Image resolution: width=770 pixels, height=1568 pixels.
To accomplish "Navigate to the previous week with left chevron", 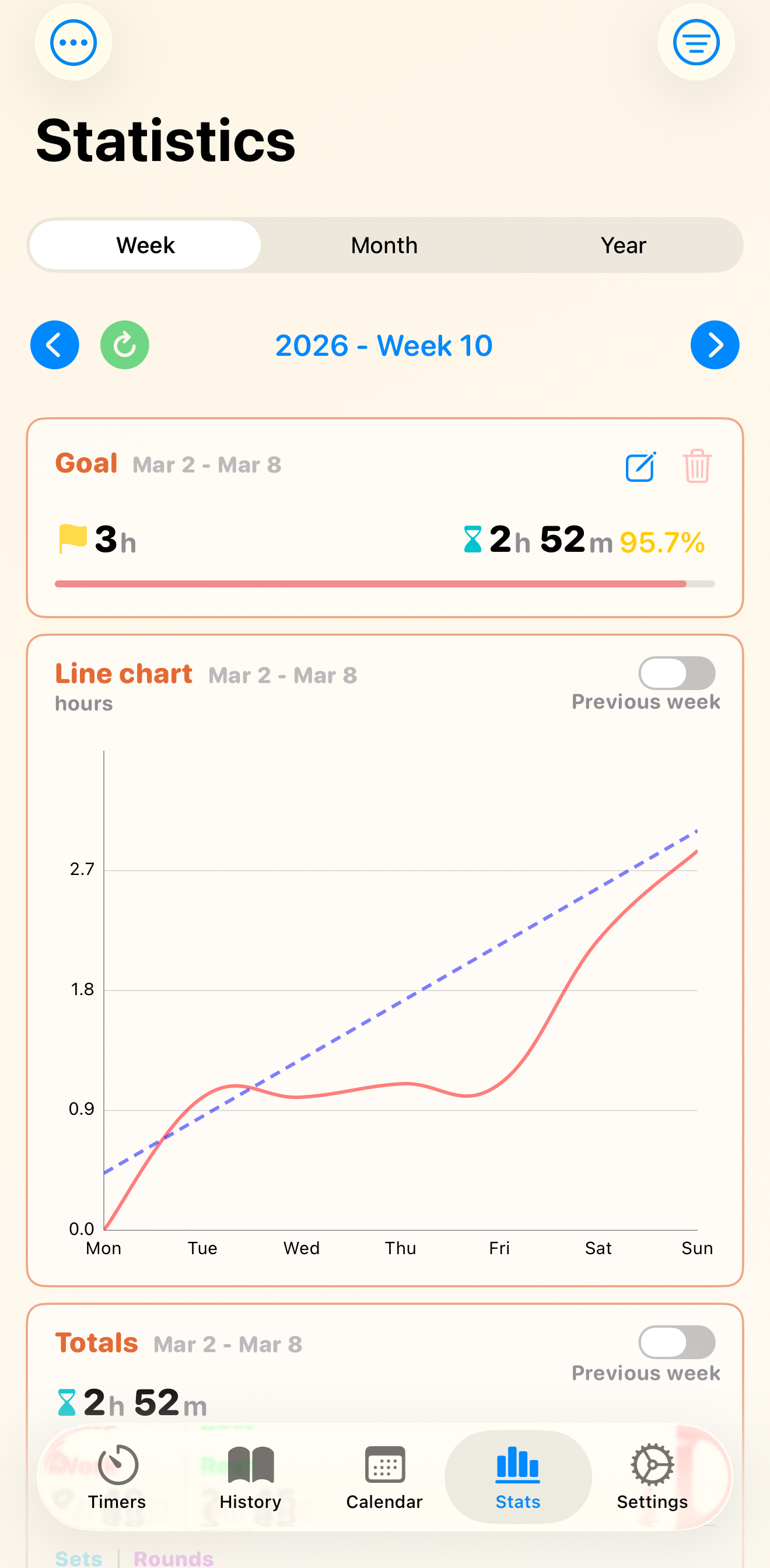I will pyautogui.click(x=54, y=345).
